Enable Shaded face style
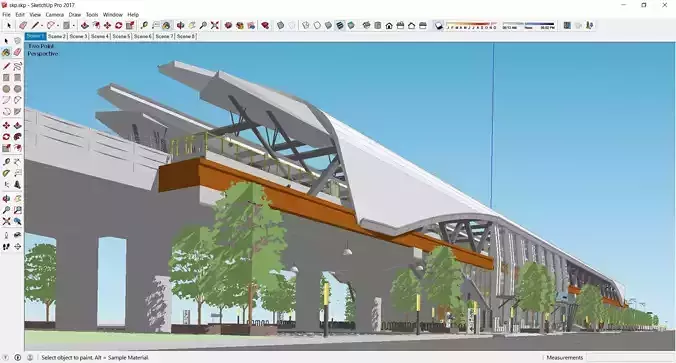This screenshot has width=676, height=363. tap(328, 25)
